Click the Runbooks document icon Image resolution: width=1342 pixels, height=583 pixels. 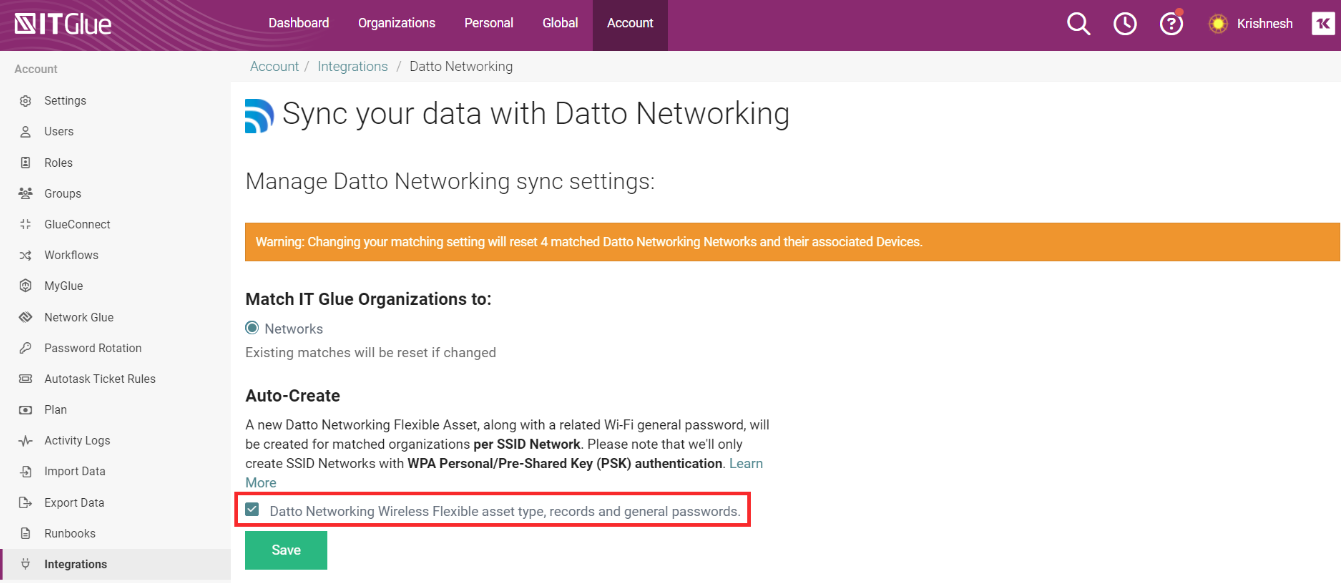(x=26, y=534)
